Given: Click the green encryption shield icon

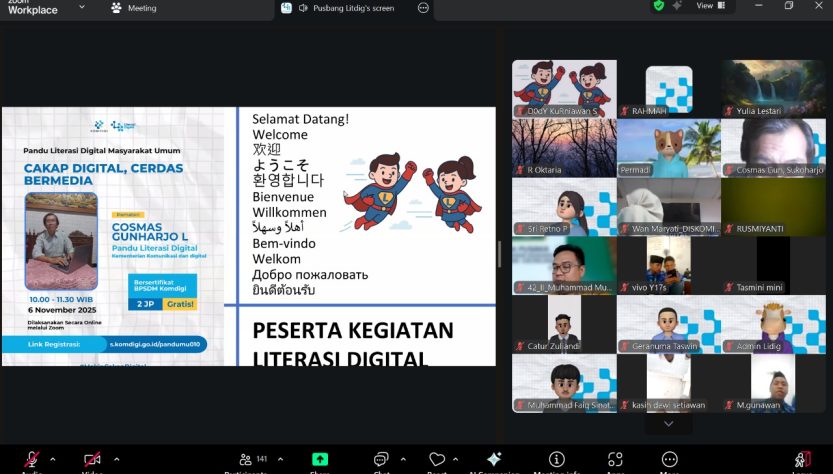Looking at the screenshot, I should pyautogui.click(x=659, y=6).
